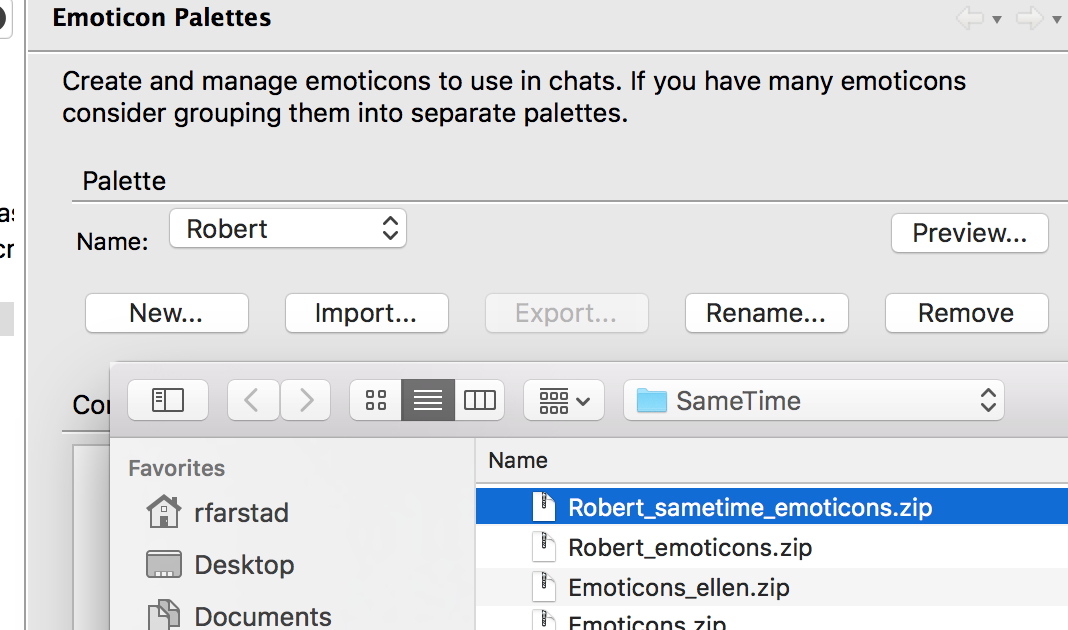Switch to list view
The width and height of the screenshot is (1068, 630).
(x=428, y=401)
